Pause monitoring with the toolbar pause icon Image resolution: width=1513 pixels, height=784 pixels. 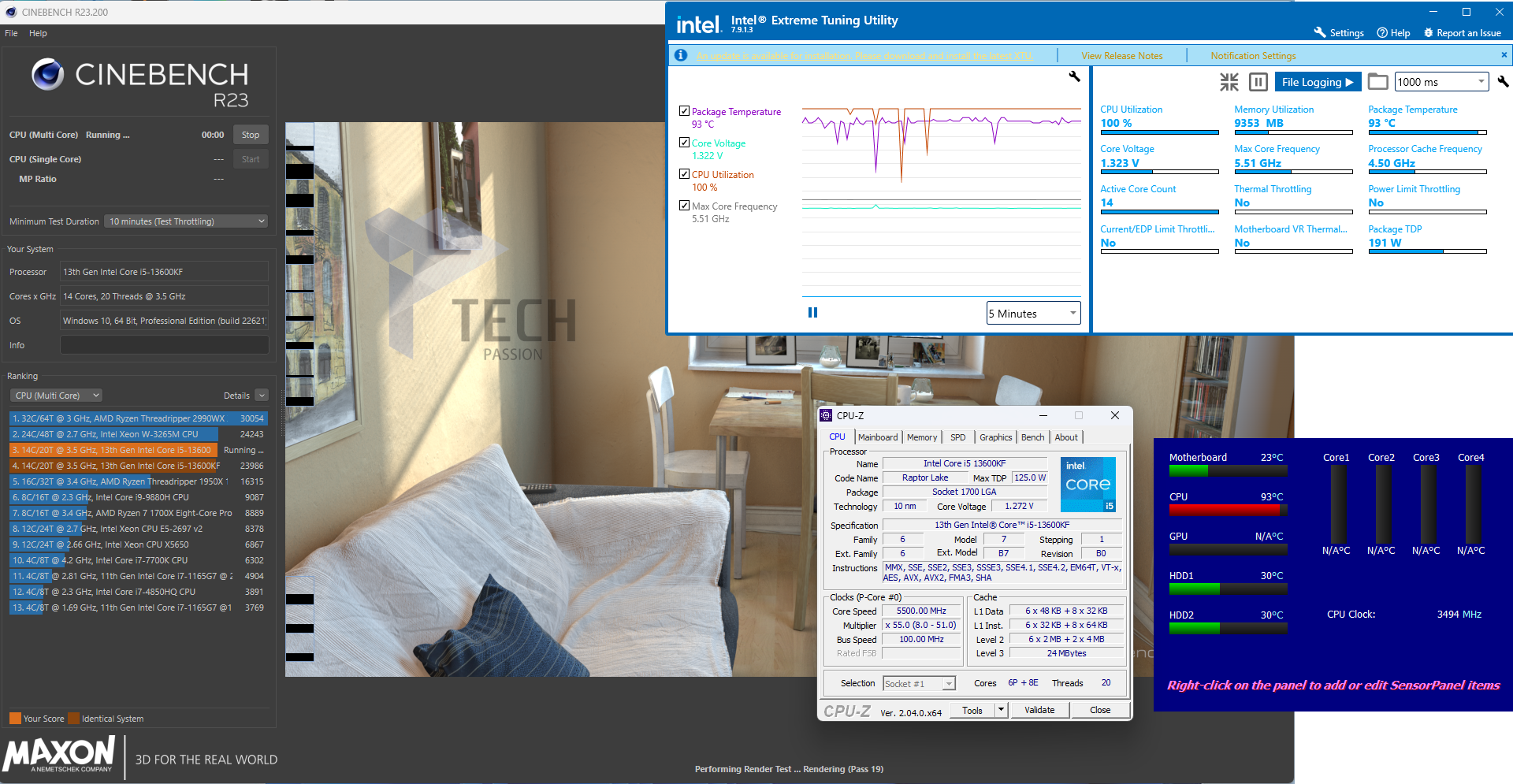click(1258, 82)
